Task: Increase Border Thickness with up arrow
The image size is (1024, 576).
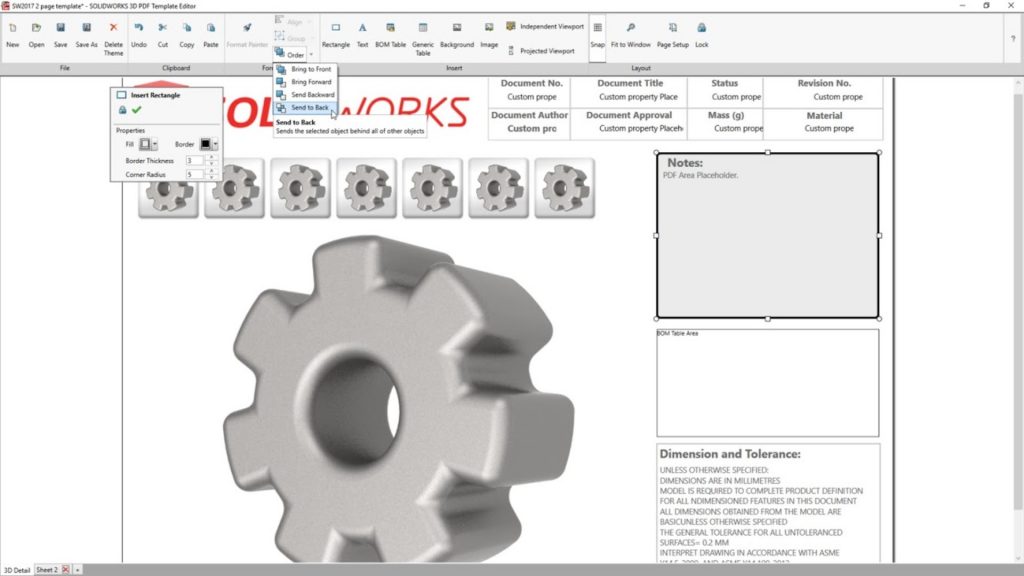Action: click(211, 157)
